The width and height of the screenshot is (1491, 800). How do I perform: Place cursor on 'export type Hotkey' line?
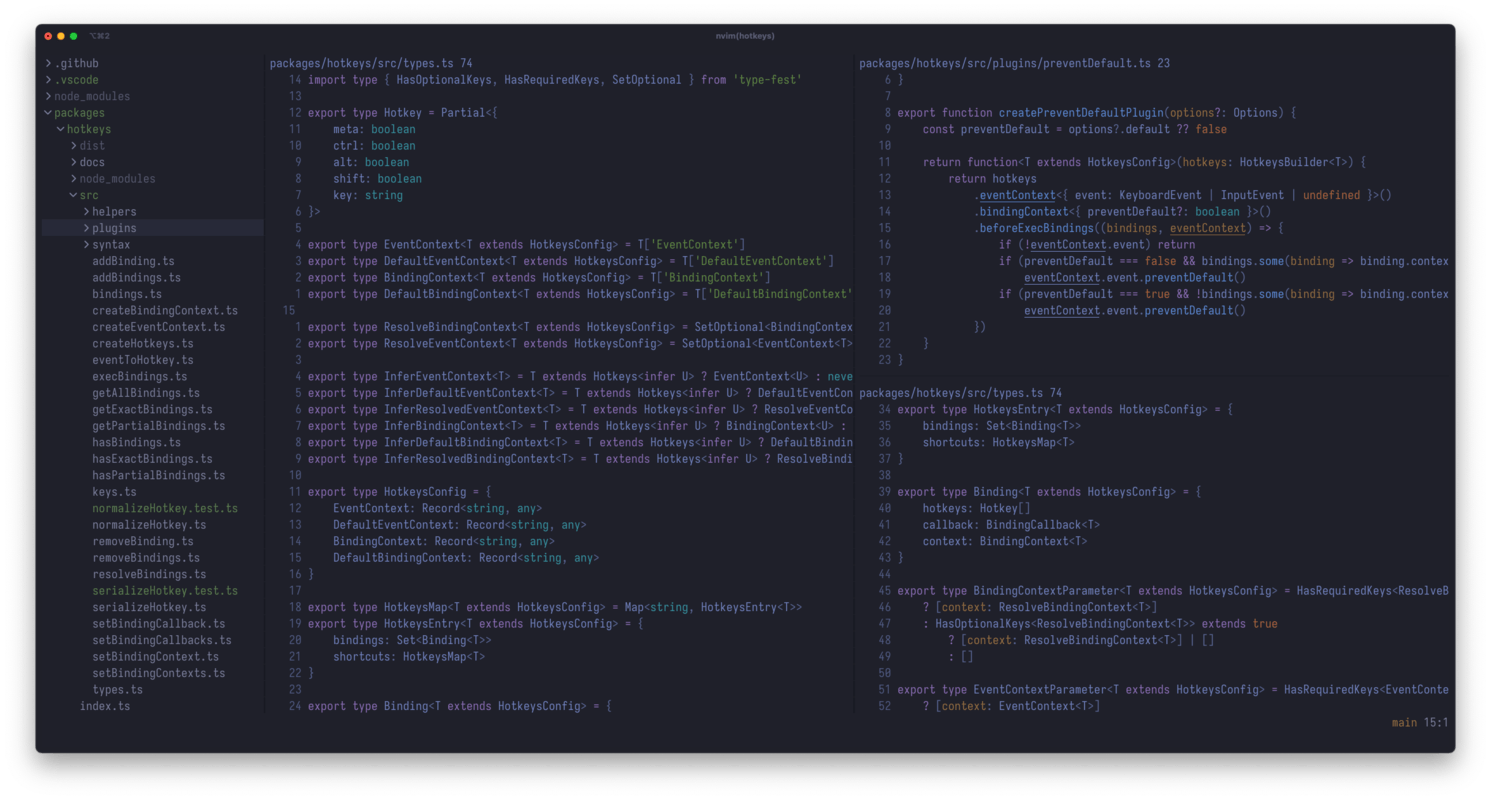click(402, 113)
